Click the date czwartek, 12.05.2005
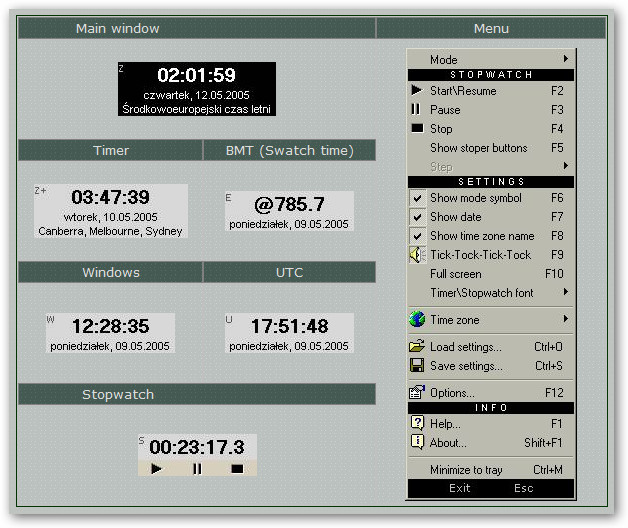 (196, 95)
